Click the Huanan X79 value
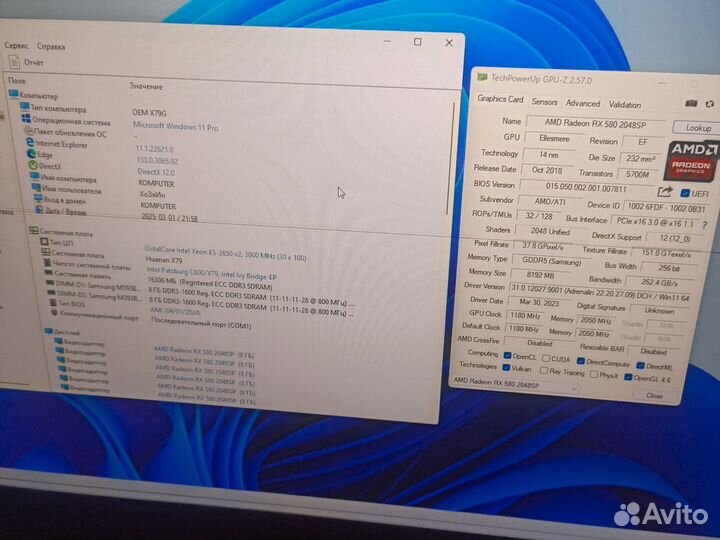This screenshot has width=720, height=540. click(164, 260)
